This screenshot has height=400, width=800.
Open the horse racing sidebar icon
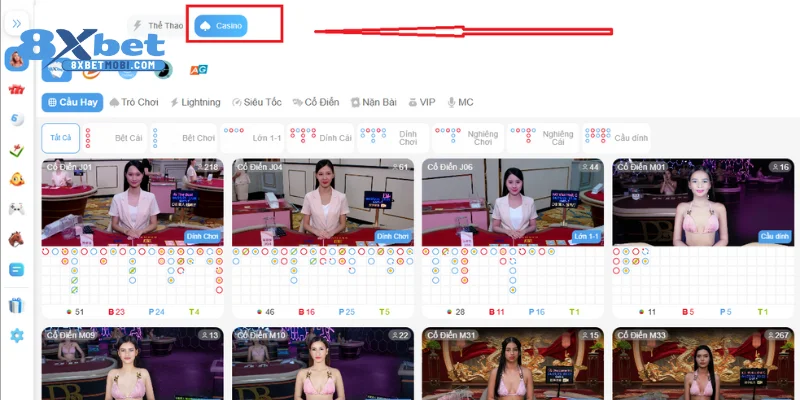[x=16, y=239]
